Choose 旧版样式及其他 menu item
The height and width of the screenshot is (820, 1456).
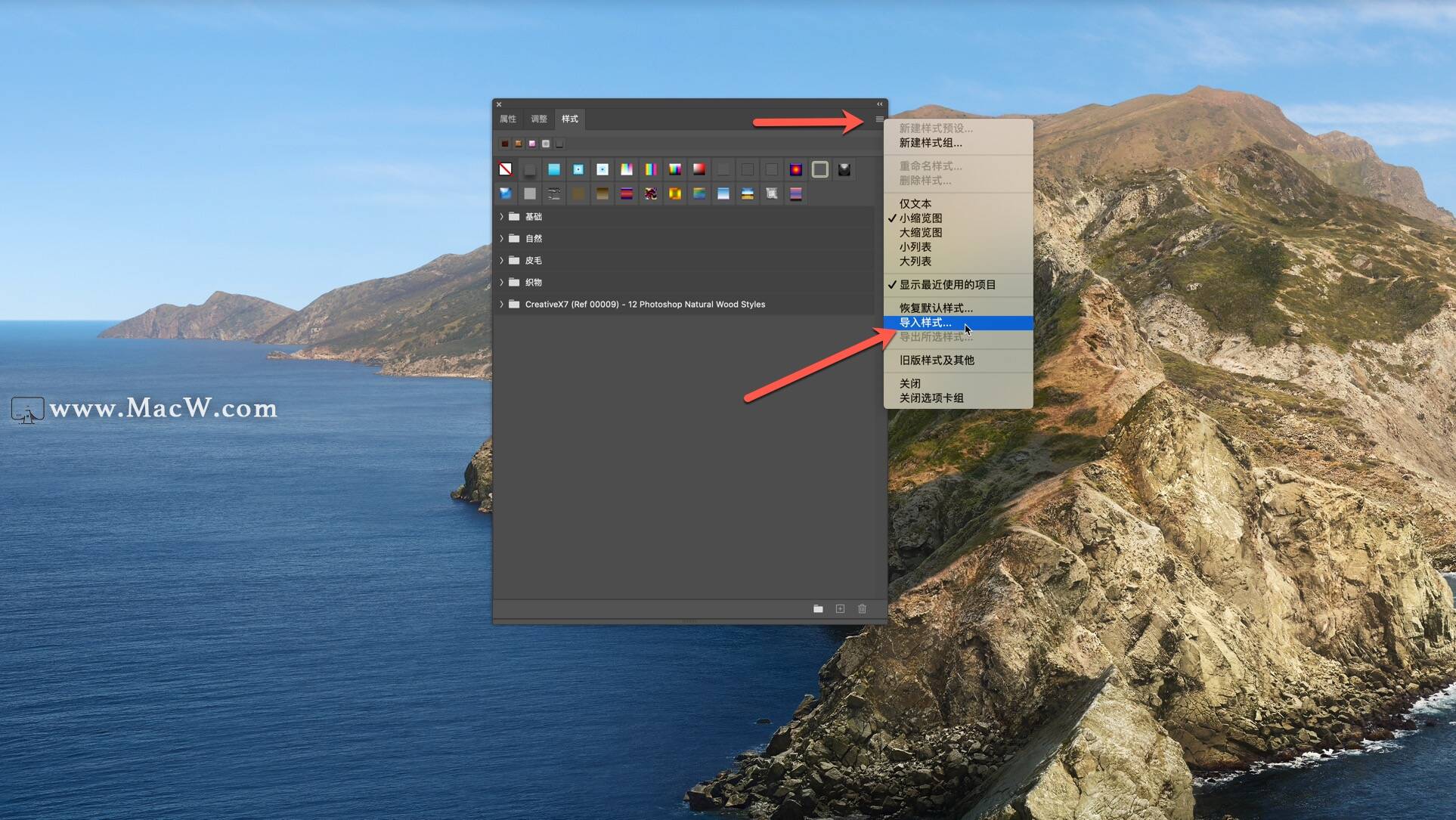[x=958, y=360]
